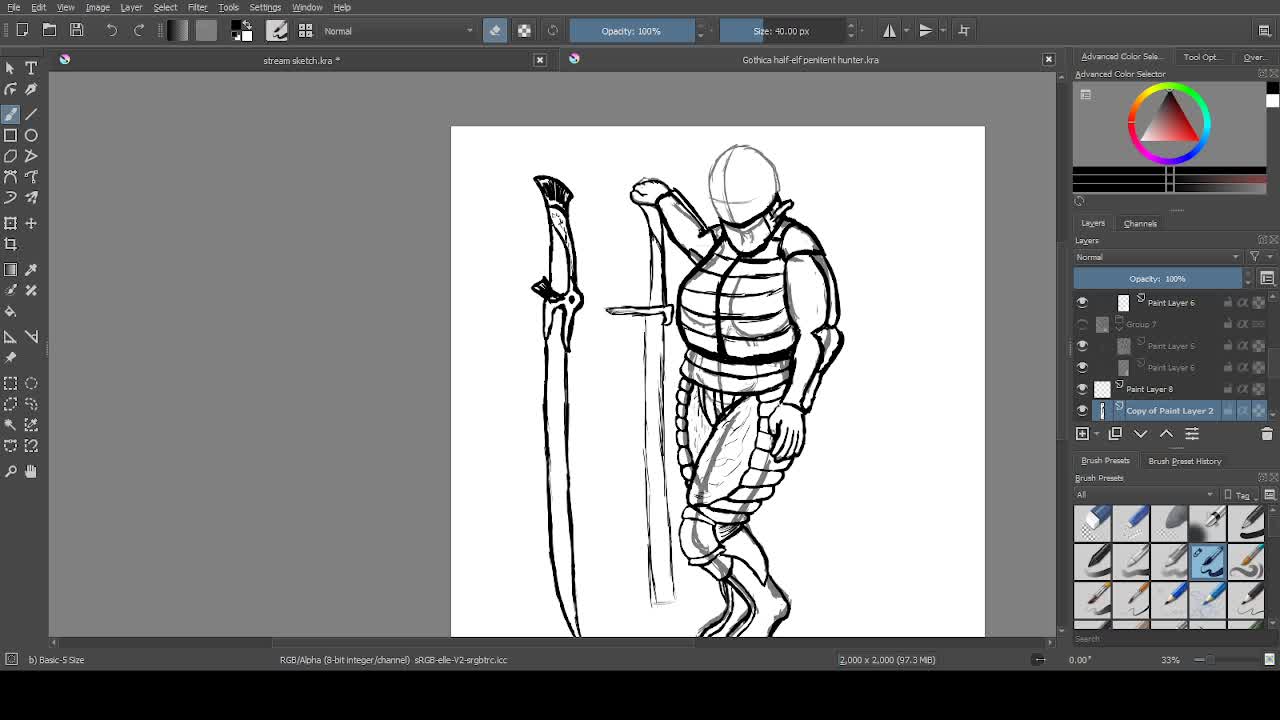This screenshot has width=1280, height=720.
Task: Hide Copy of Paint Layer 2
Action: [x=1082, y=411]
